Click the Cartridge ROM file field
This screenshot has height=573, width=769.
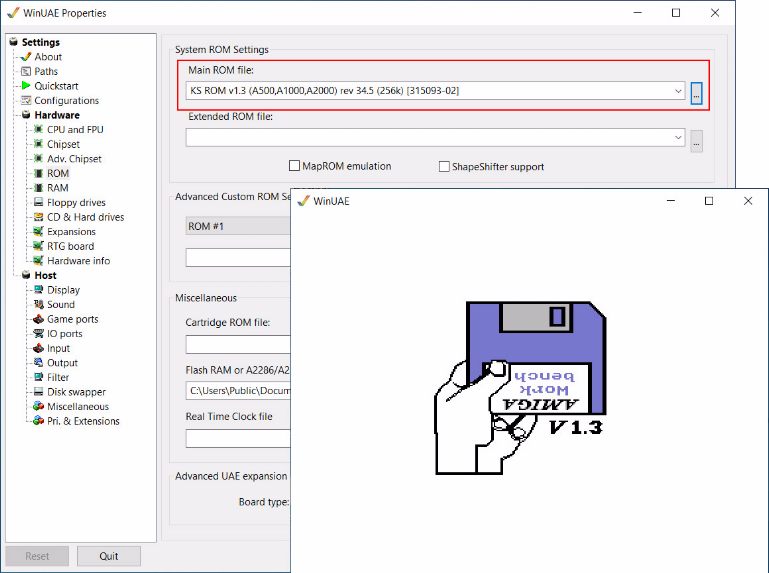[238, 344]
